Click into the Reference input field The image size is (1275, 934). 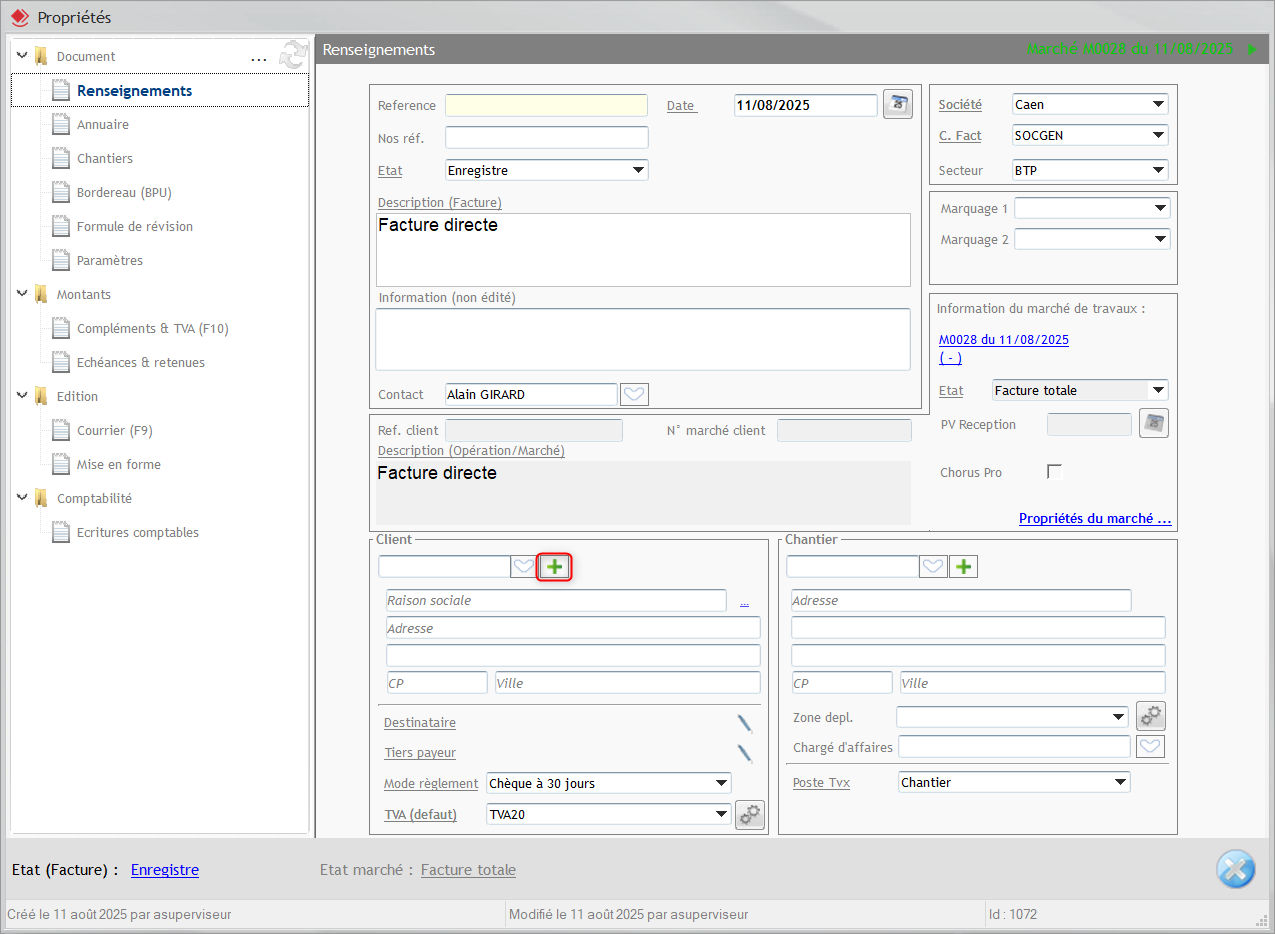click(x=546, y=105)
